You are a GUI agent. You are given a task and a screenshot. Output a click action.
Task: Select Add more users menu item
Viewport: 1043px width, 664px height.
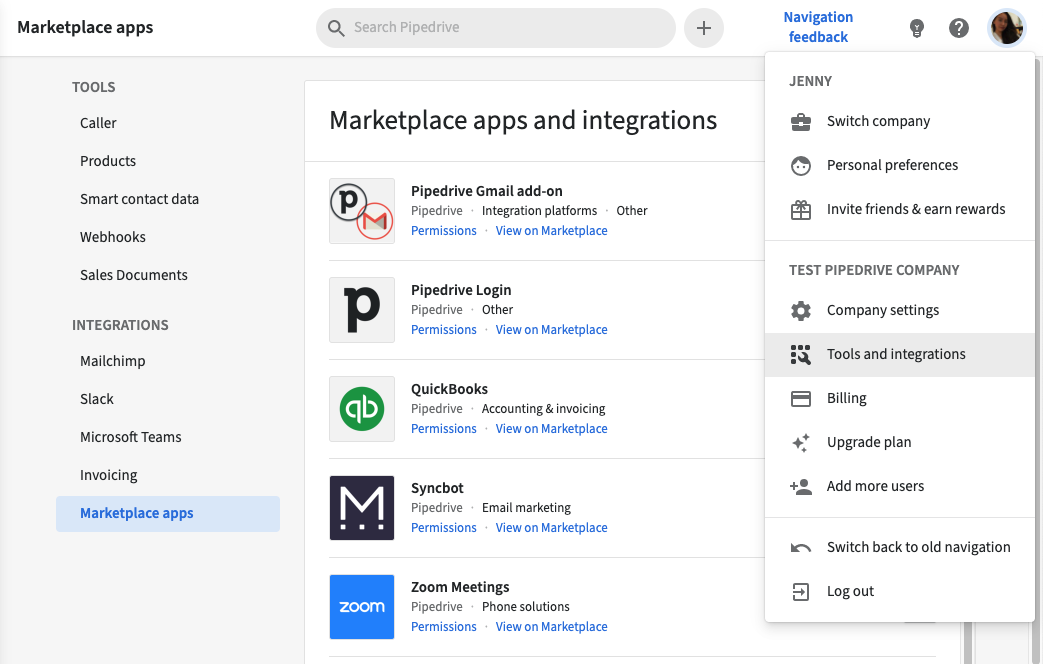[899, 486]
